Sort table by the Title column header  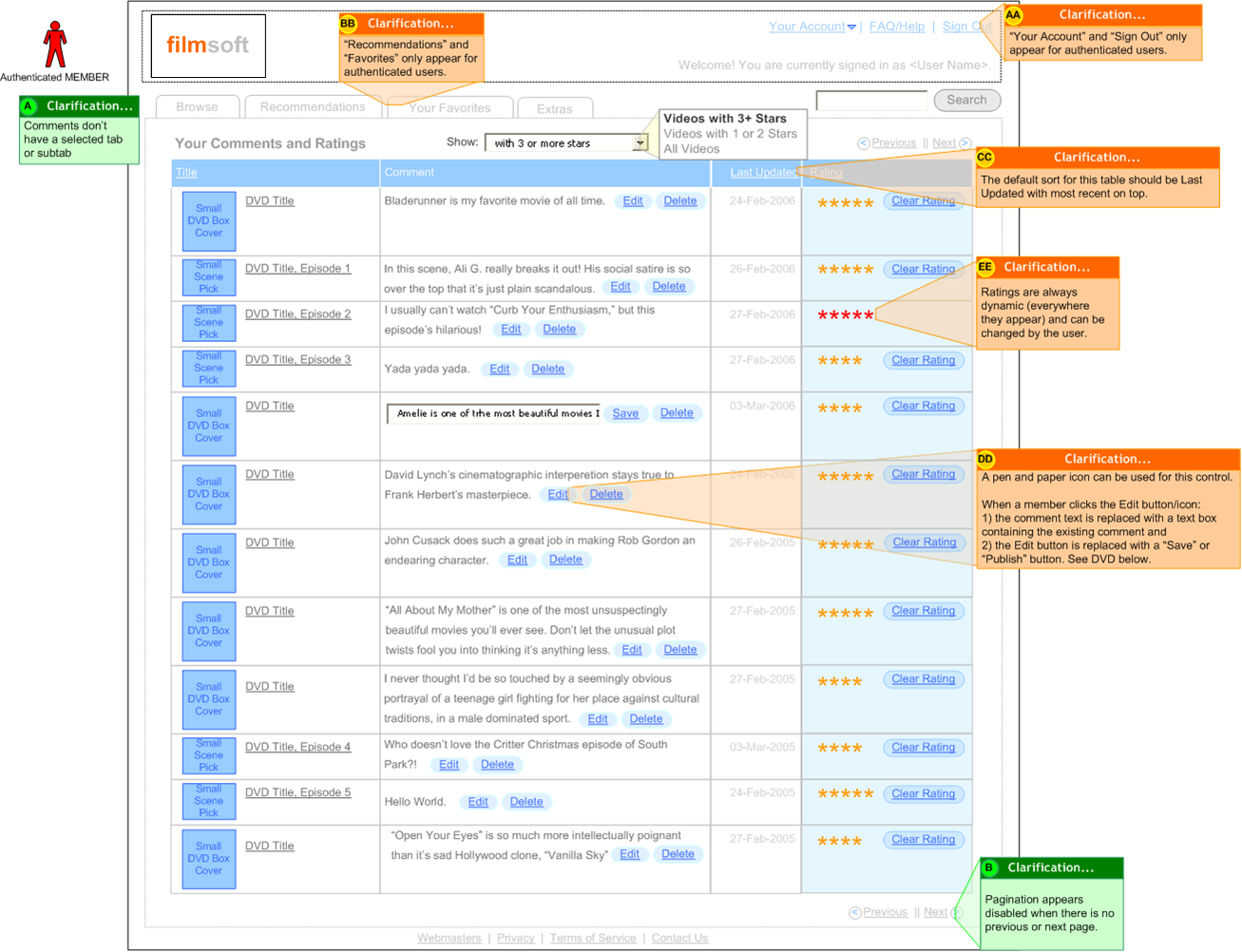click(186, 173)
